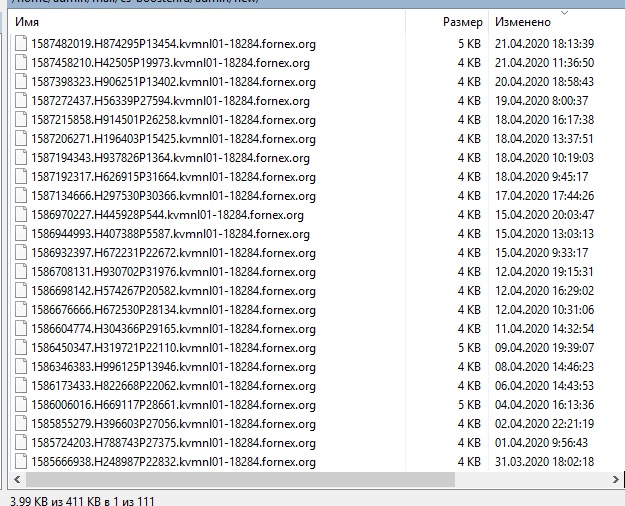Click file icon of 1586604774.H304366P29165 row
Image resolution: width=625 pixels, height=506 pixels.
click(21, 329)
